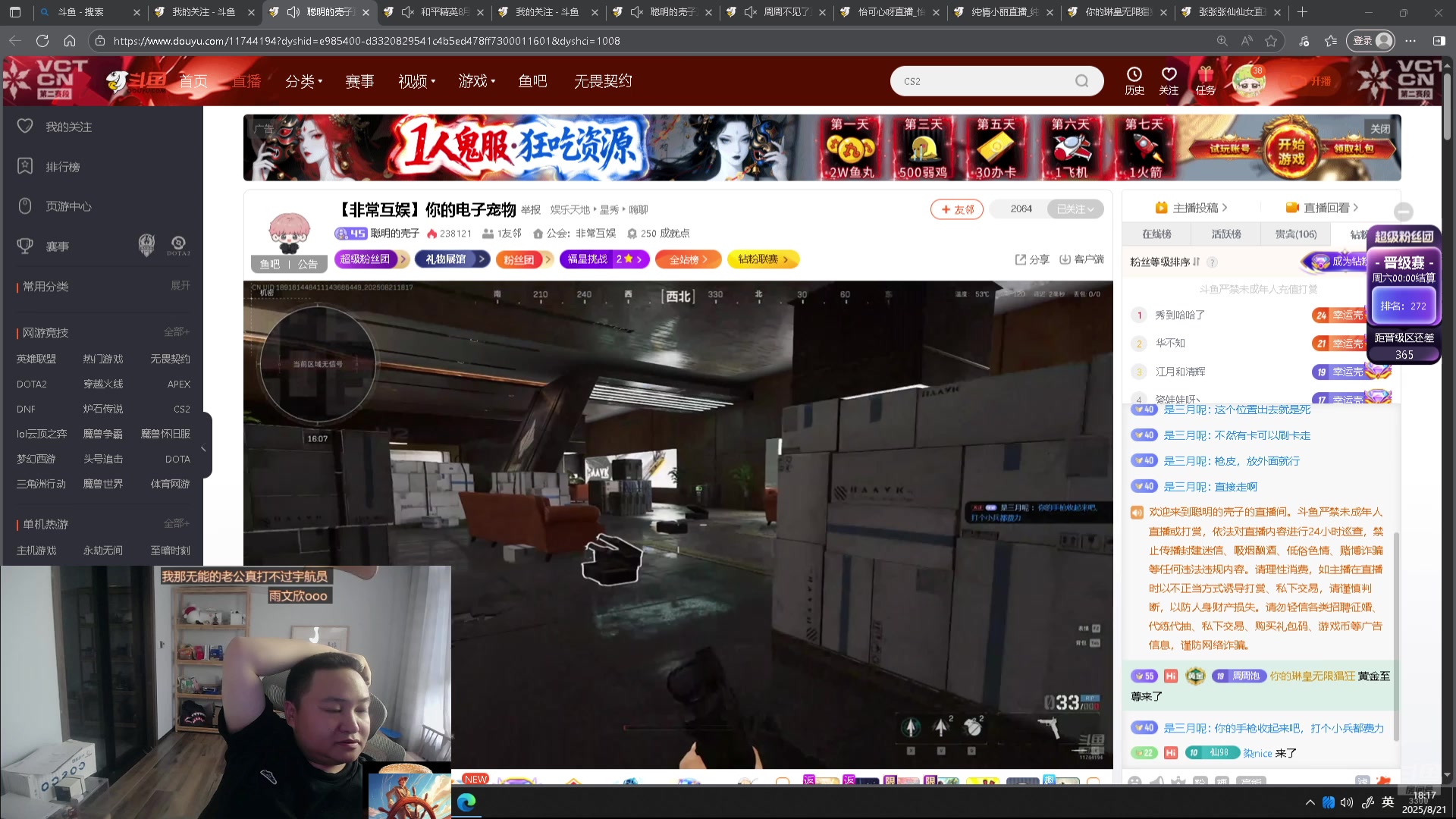This screenshot has height=819, width=1456.
Task: Switch to 贵宾(106) tab
Action: [1295, 234]
